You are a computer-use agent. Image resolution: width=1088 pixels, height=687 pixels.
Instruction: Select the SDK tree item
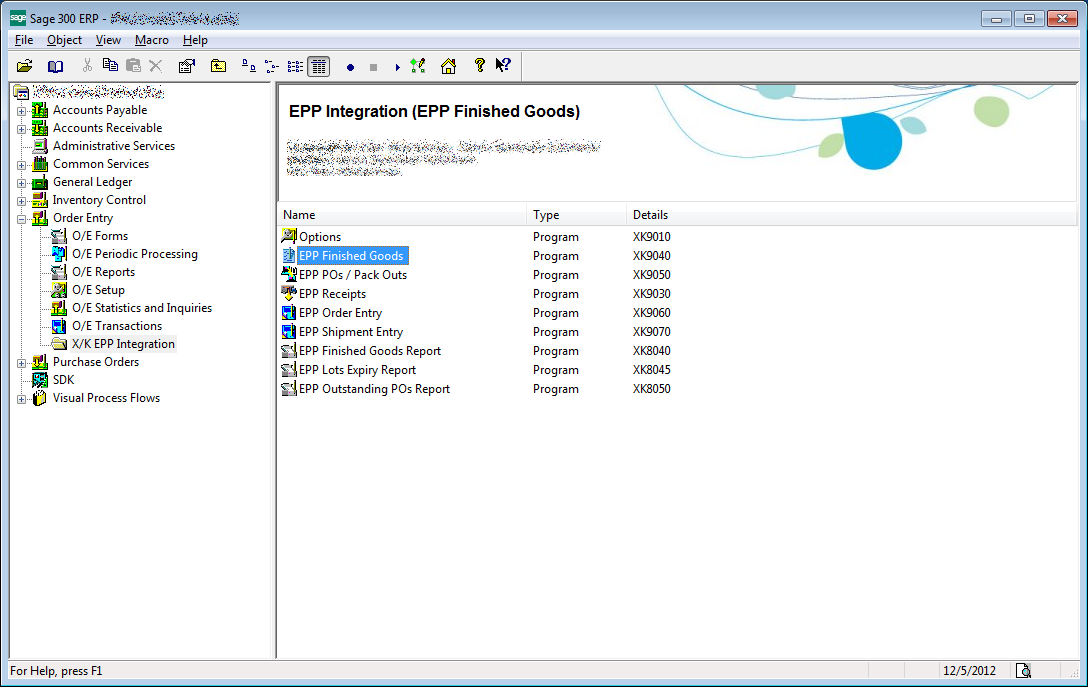(x=63, y=380)
